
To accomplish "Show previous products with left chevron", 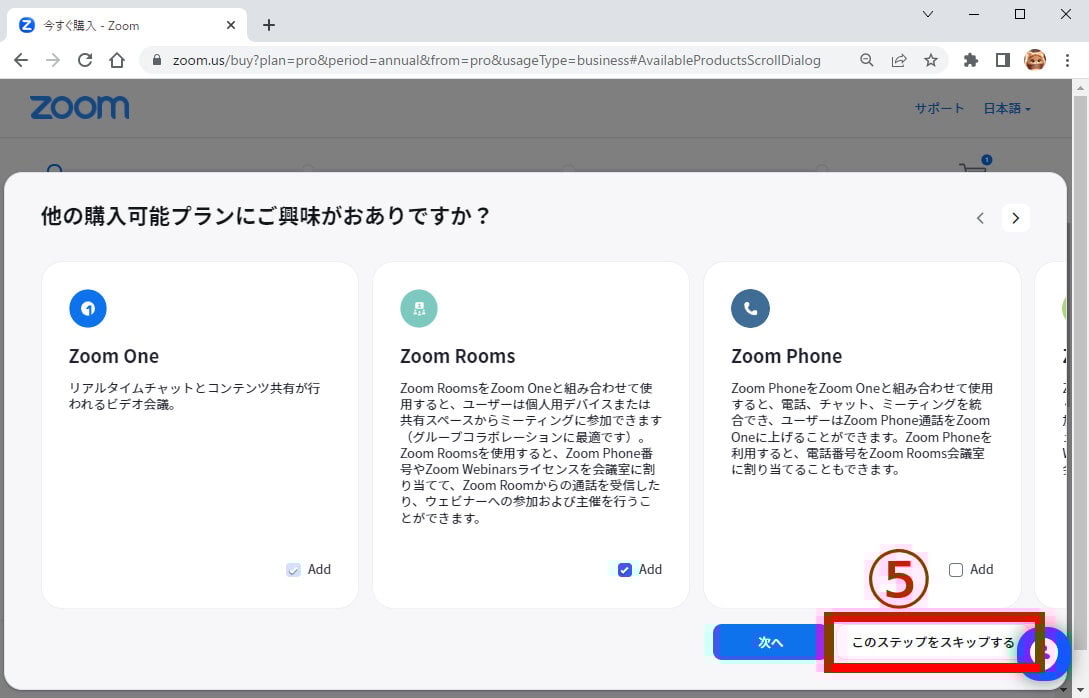I will [980, 218].
